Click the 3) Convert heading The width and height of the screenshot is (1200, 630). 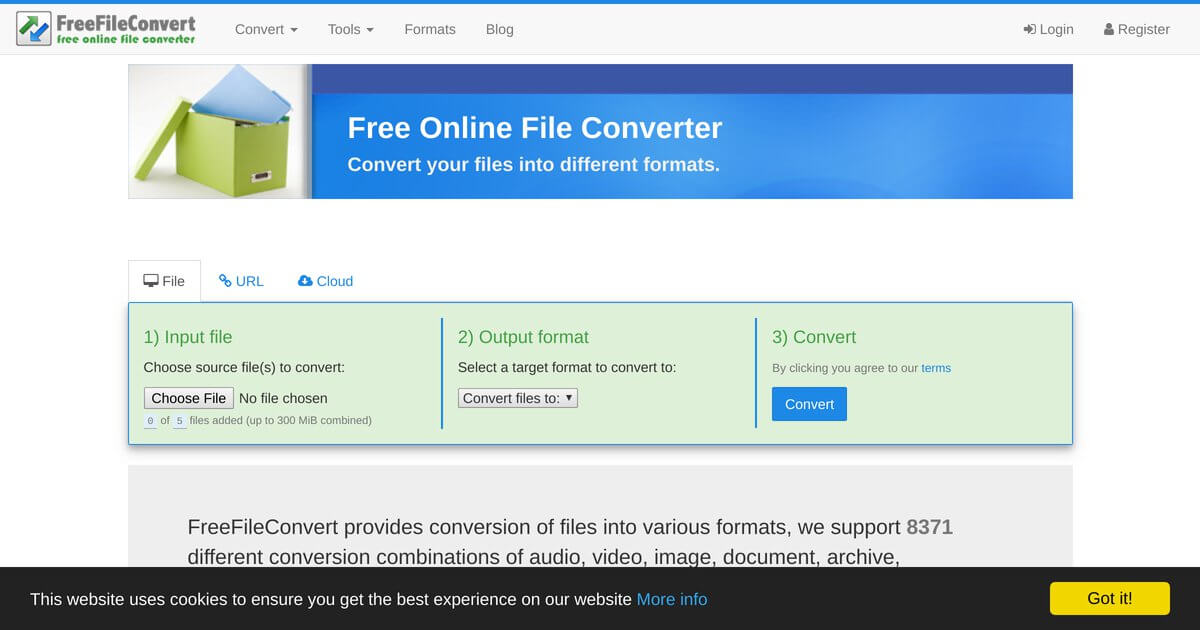click(x=814, y=337)
